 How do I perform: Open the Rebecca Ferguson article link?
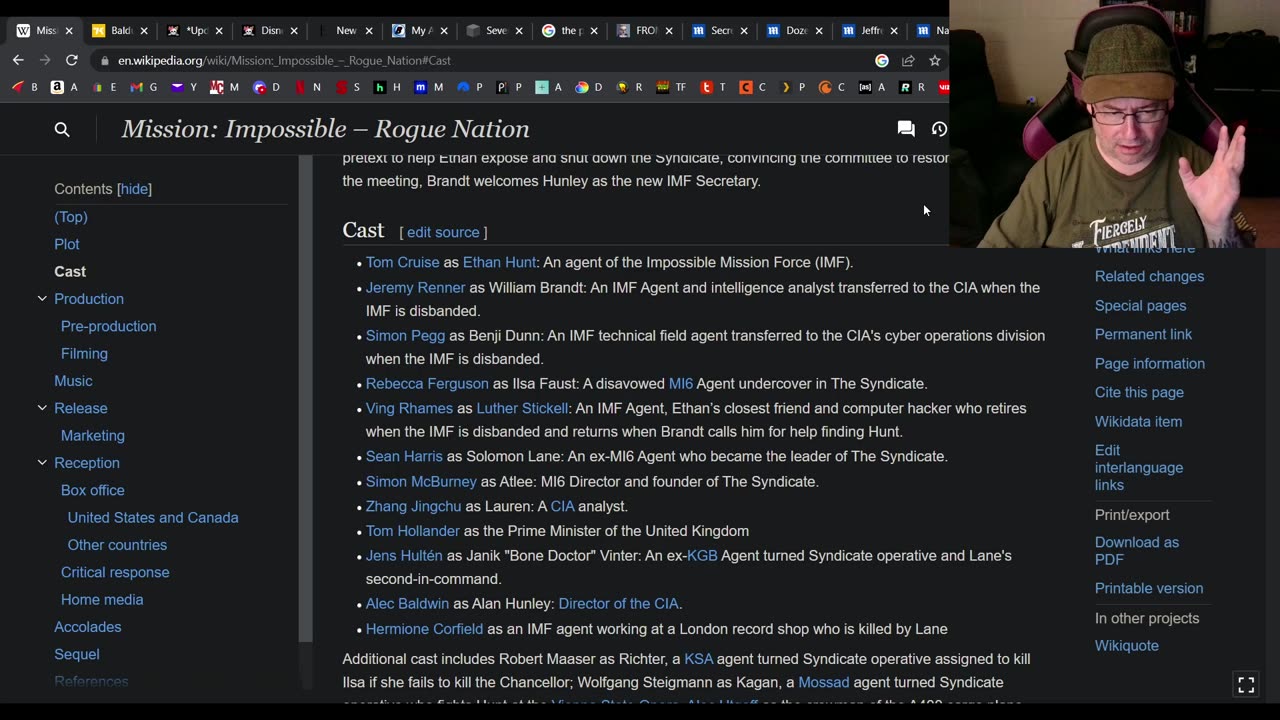427,384
